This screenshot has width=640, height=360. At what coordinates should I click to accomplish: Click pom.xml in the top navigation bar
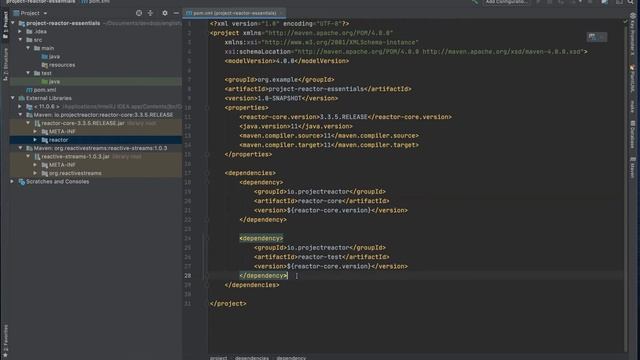[96, 2]
